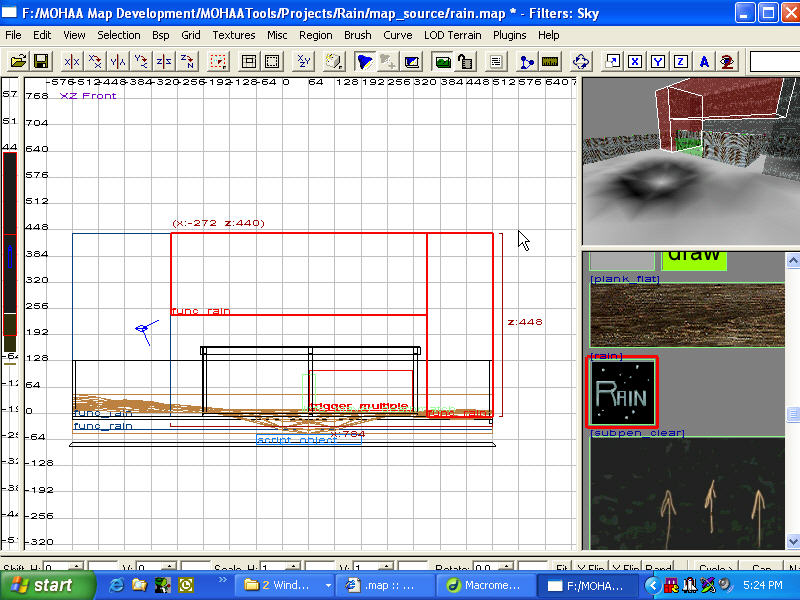Click the Open map file icon
The image size is (800, 600).
coord(18,61)
